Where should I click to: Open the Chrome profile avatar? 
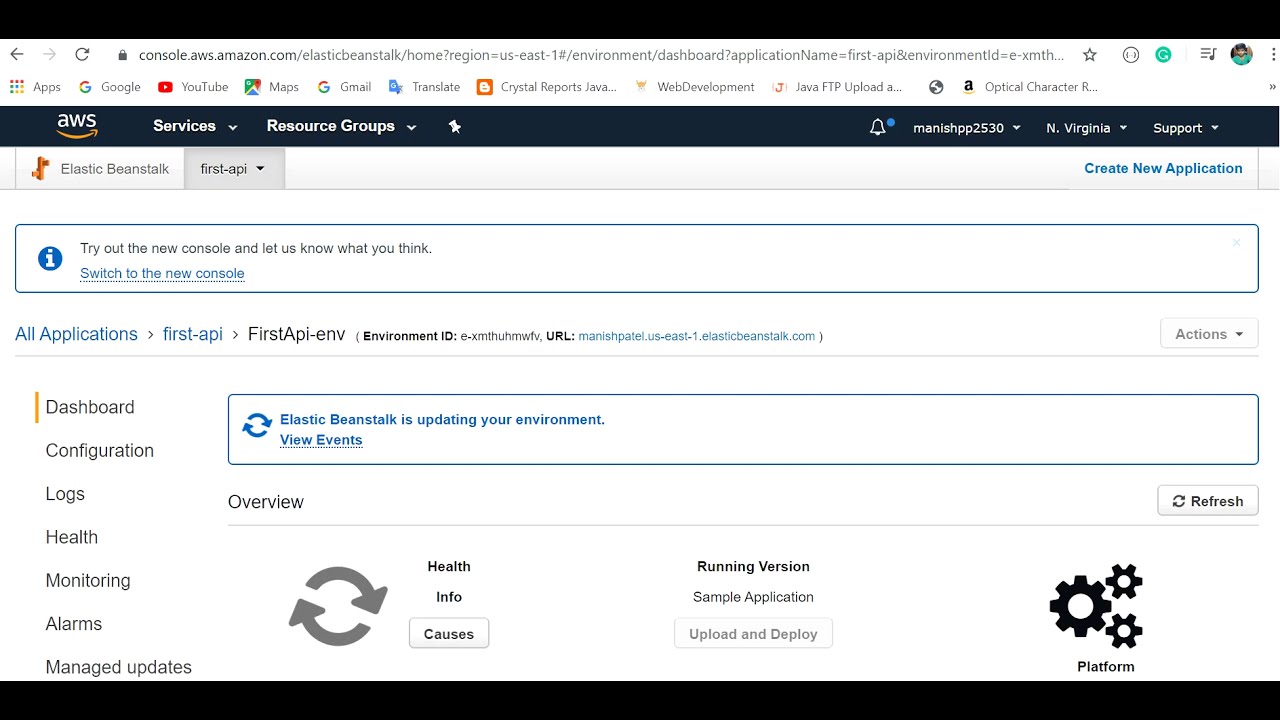(x=1242, y=55)
